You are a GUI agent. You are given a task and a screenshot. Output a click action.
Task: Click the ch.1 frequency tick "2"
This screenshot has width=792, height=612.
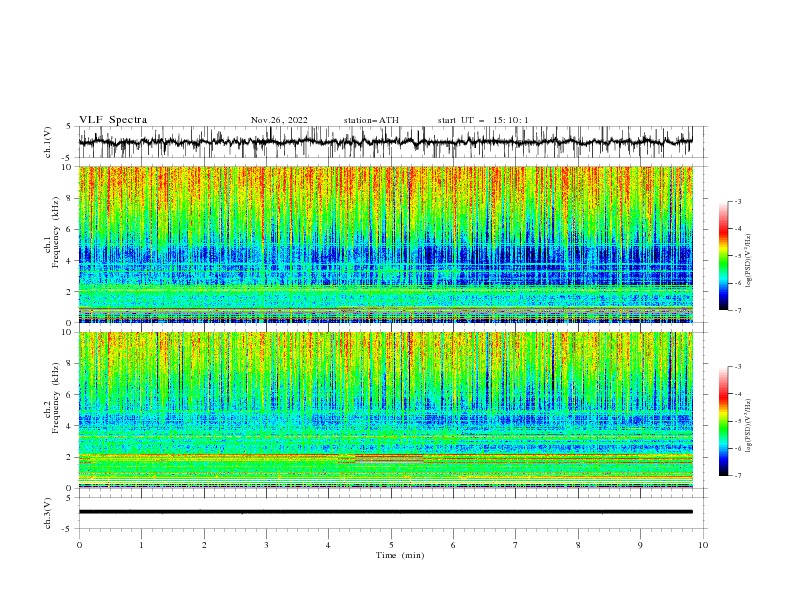(71, 292)
